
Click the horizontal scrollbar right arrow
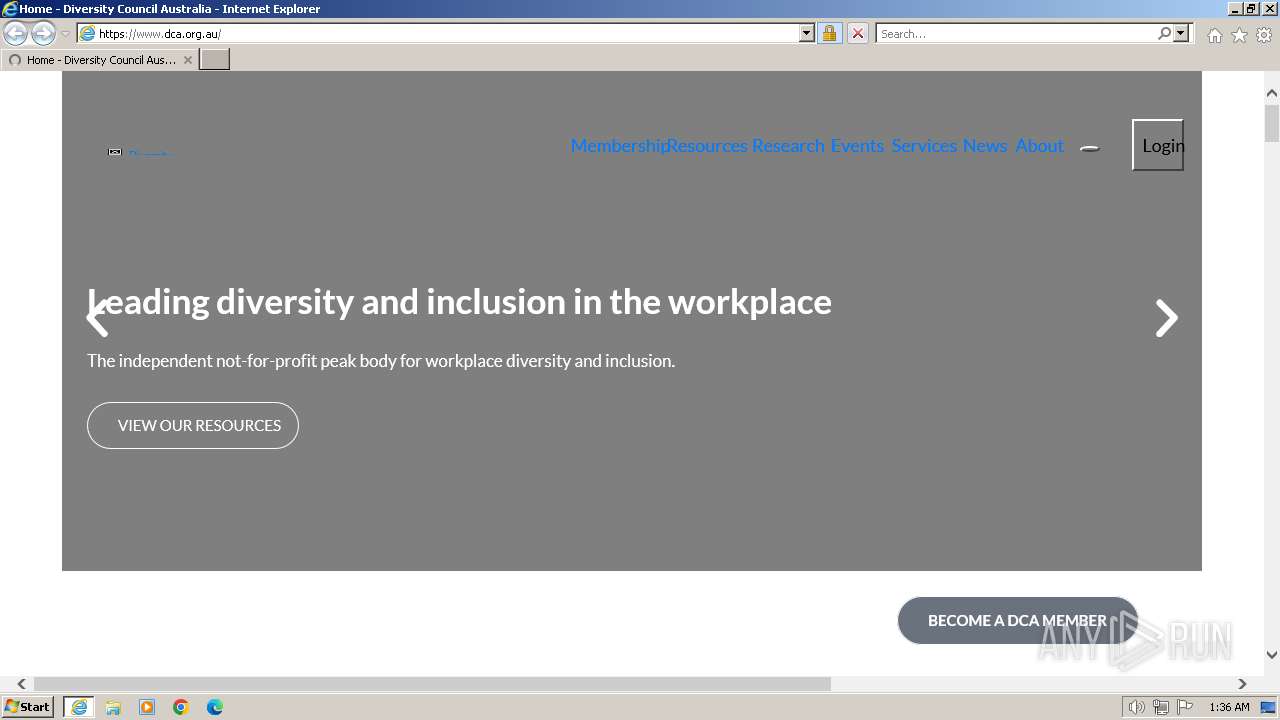pos(1242,684)
